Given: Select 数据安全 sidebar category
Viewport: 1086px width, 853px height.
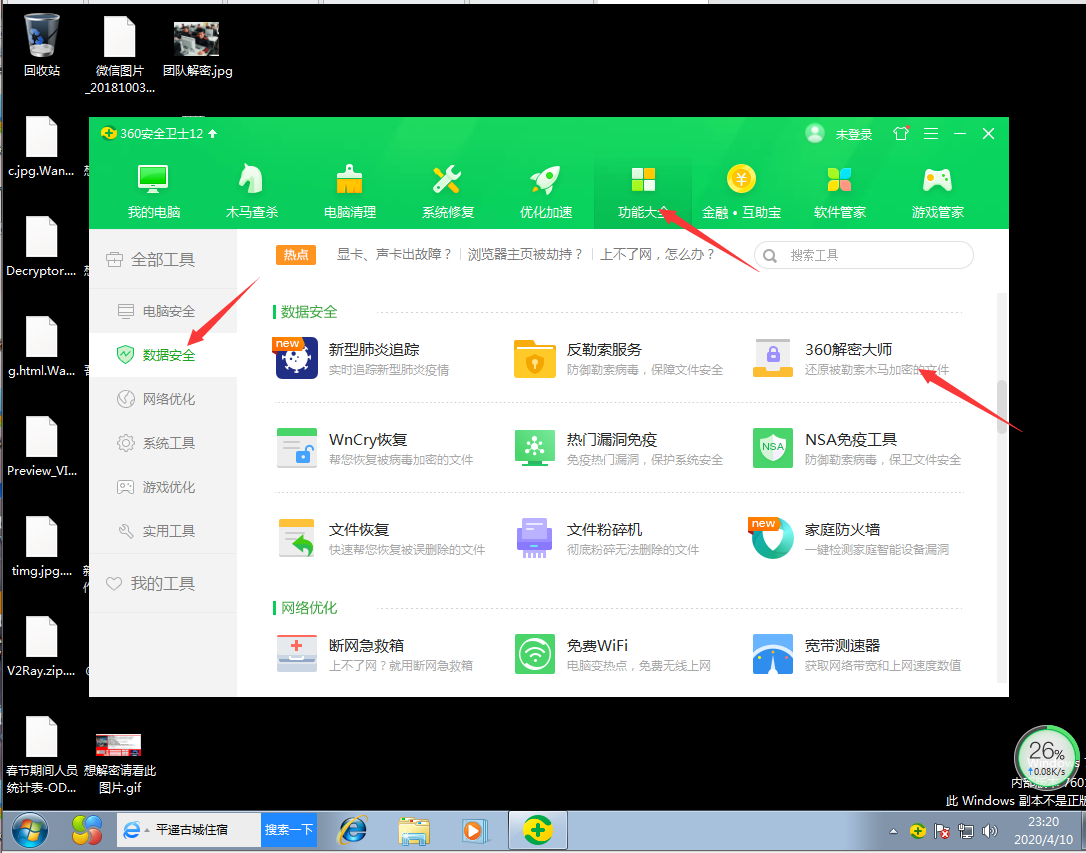Looking at the screenshot, I should pyautogui.click(x=163, y=354).
